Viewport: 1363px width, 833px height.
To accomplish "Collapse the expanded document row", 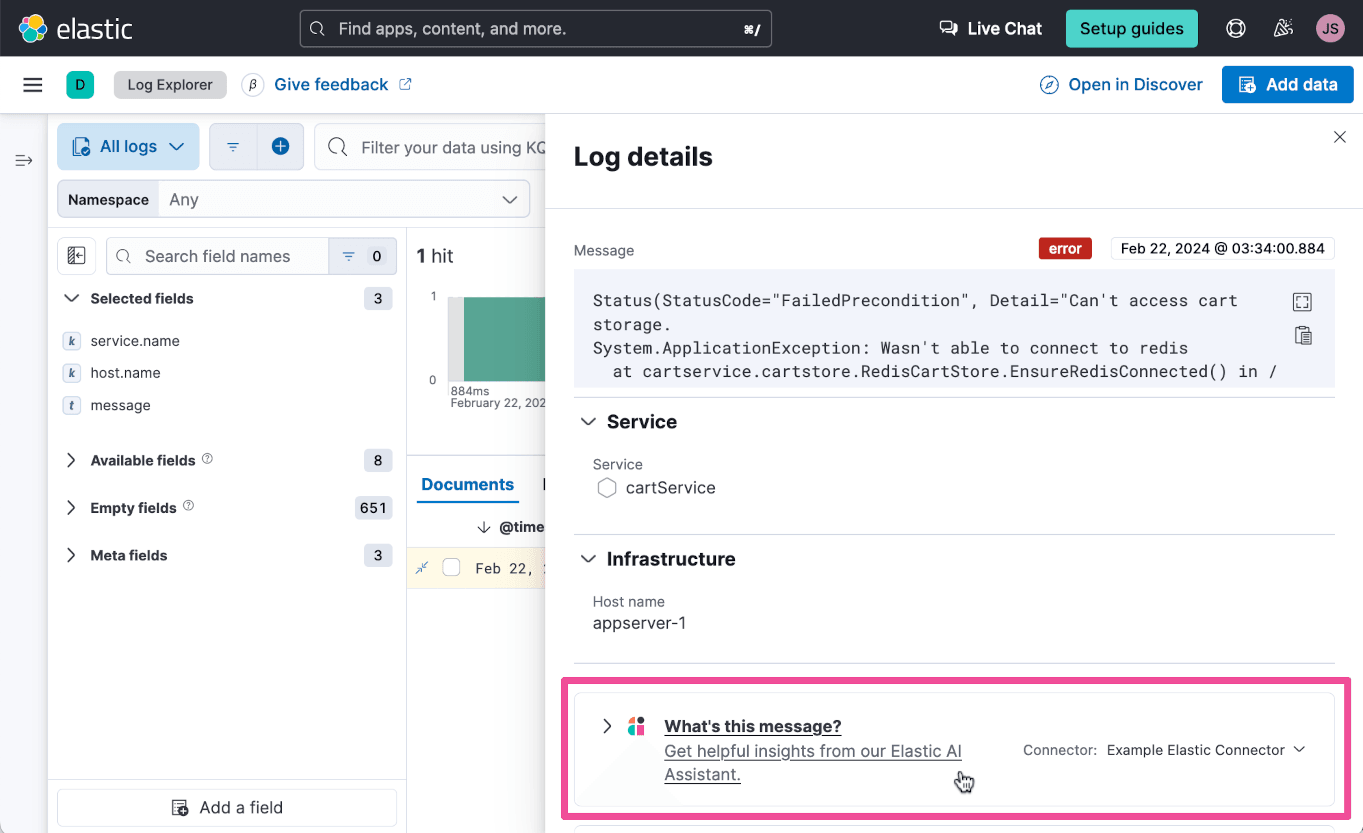I will (422, 568).
